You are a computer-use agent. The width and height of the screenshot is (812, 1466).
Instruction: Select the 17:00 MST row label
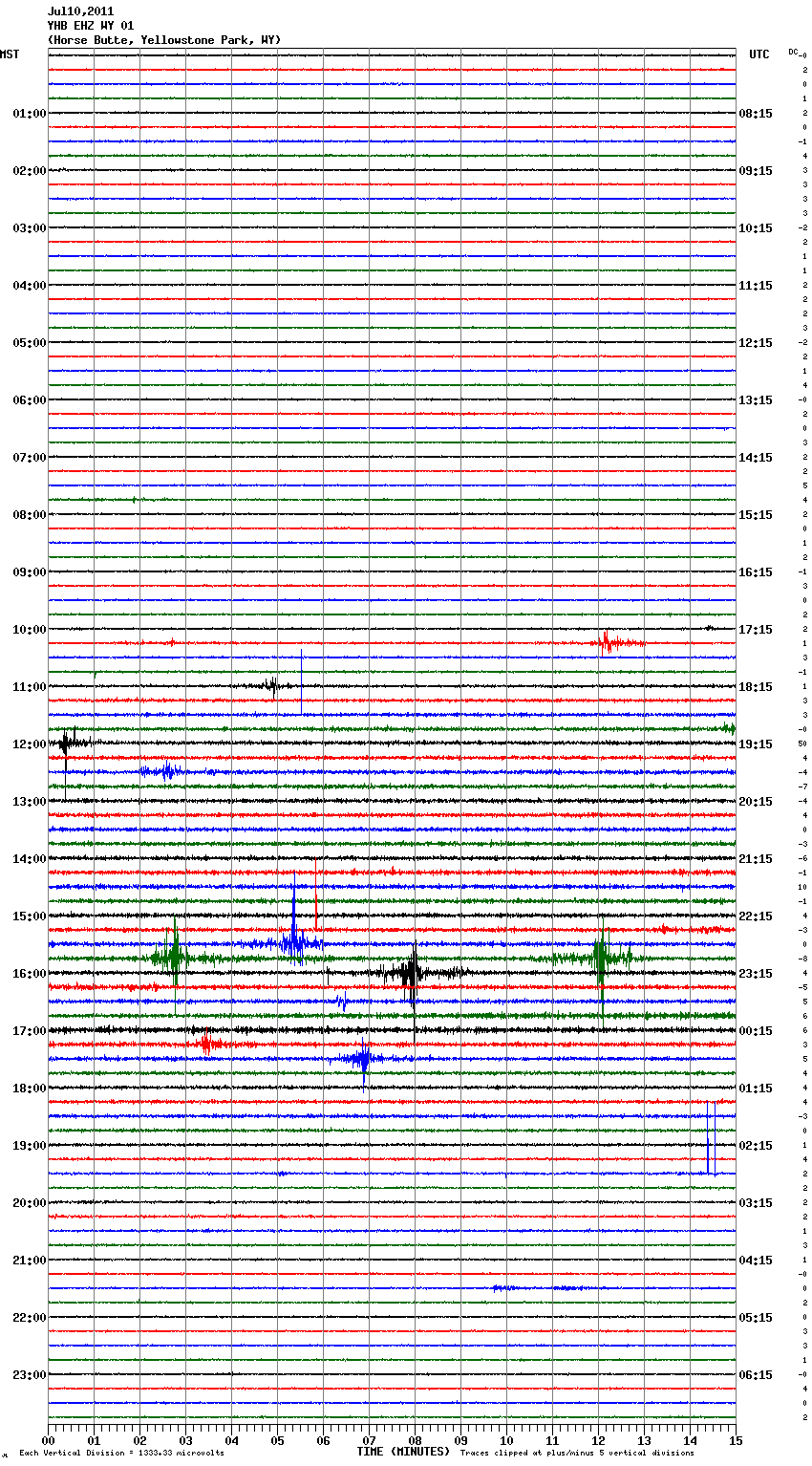[x=29, y=1031]
